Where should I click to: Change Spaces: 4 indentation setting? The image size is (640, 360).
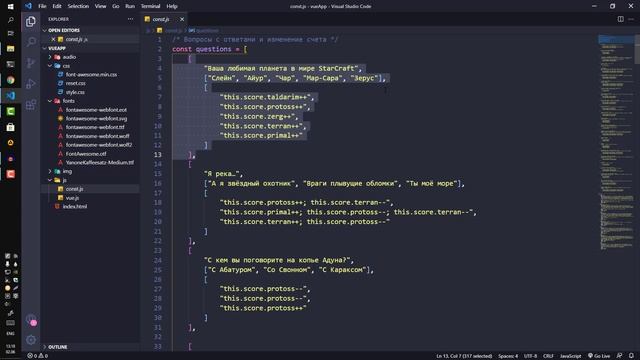click(x=508, y=356)
